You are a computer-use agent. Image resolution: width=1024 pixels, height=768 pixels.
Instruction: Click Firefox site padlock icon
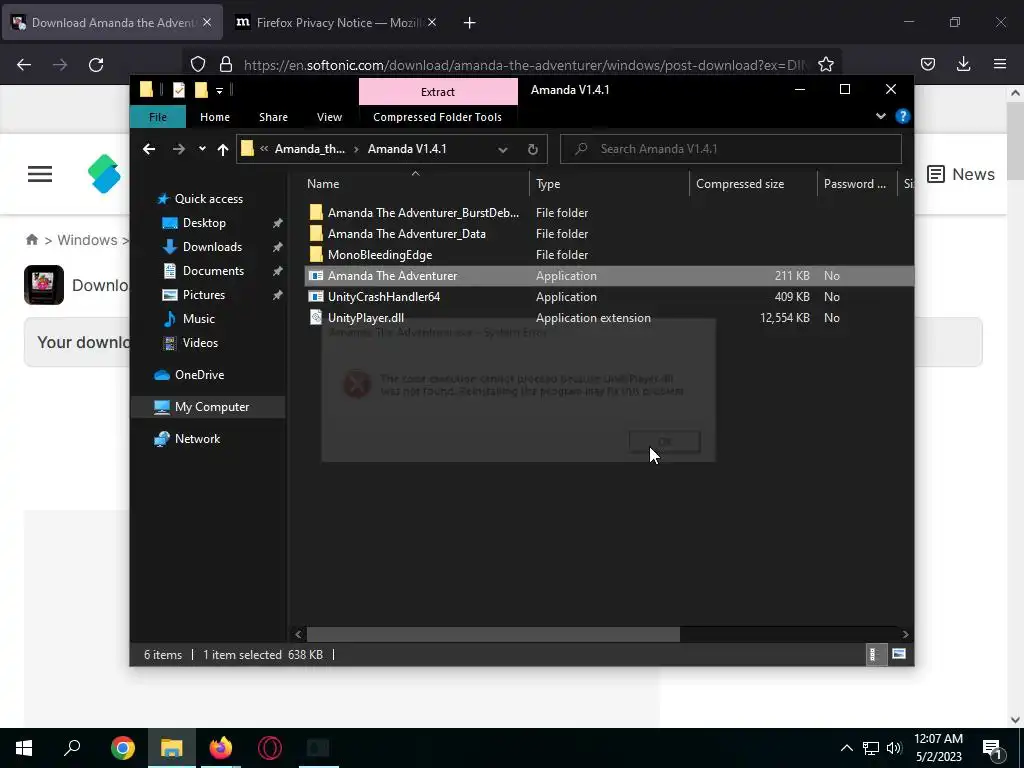226,65
